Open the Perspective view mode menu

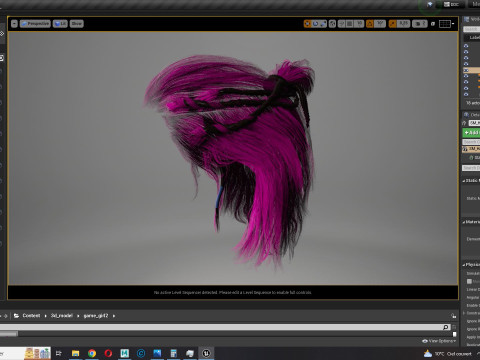35,24
